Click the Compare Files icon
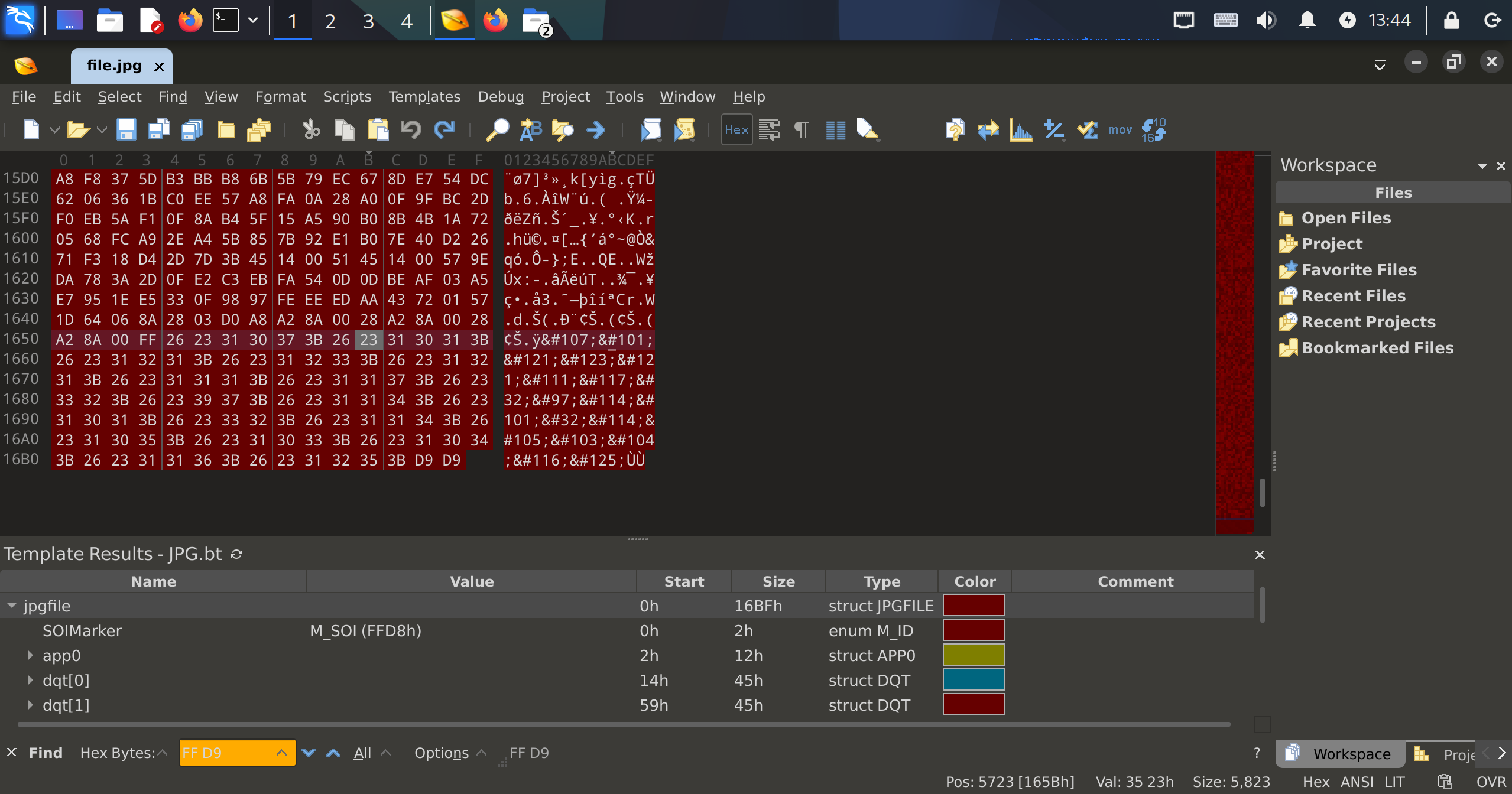1512x794 pixels. 988,129
